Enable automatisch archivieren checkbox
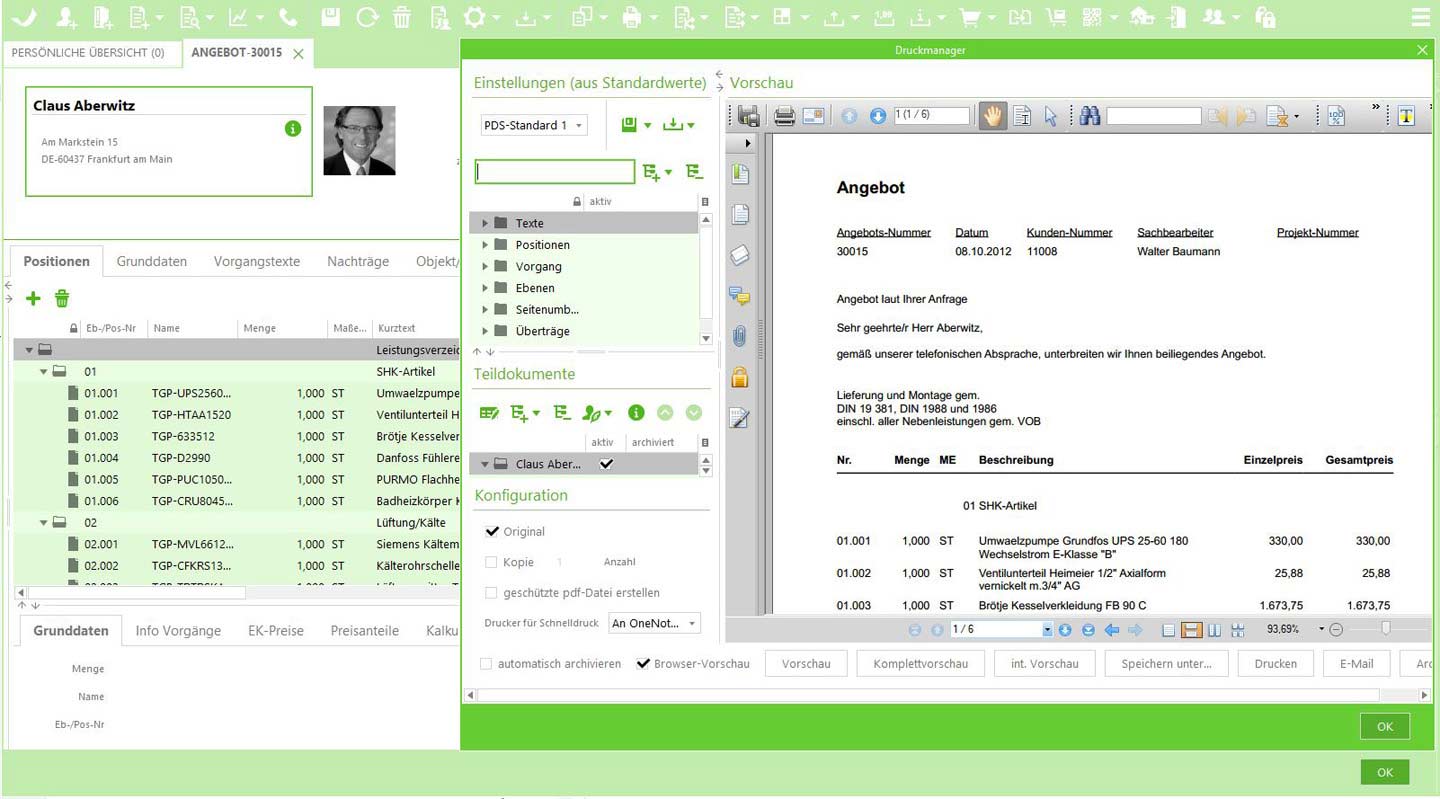Viewport: 1440px width, 799px height. coord(486,663)
